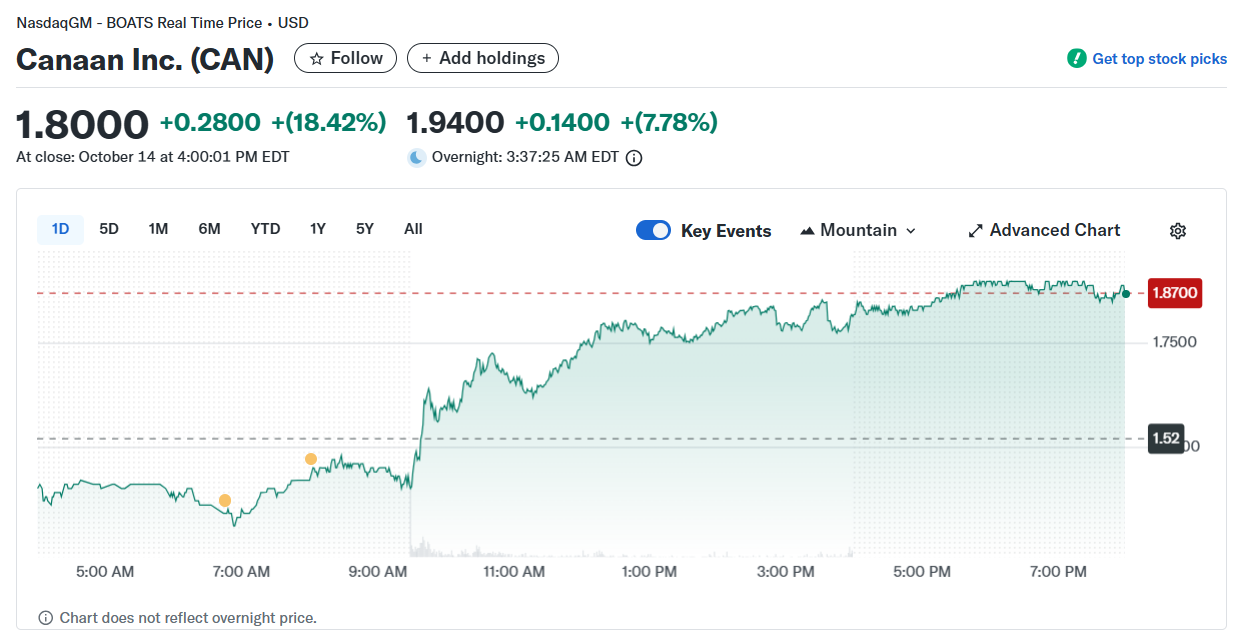Open the Get top stock picks link
1244x633 pixels.
tap(1159, 59)
